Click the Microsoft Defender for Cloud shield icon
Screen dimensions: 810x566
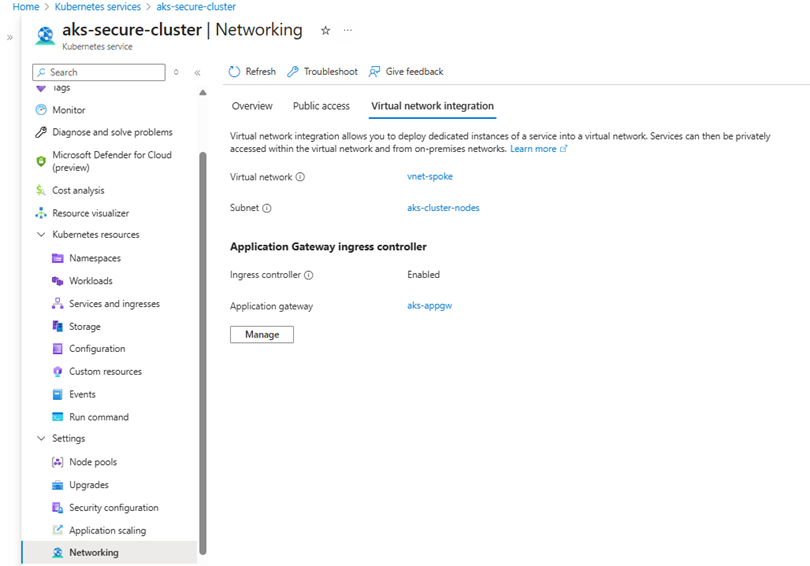pos(41,161)
